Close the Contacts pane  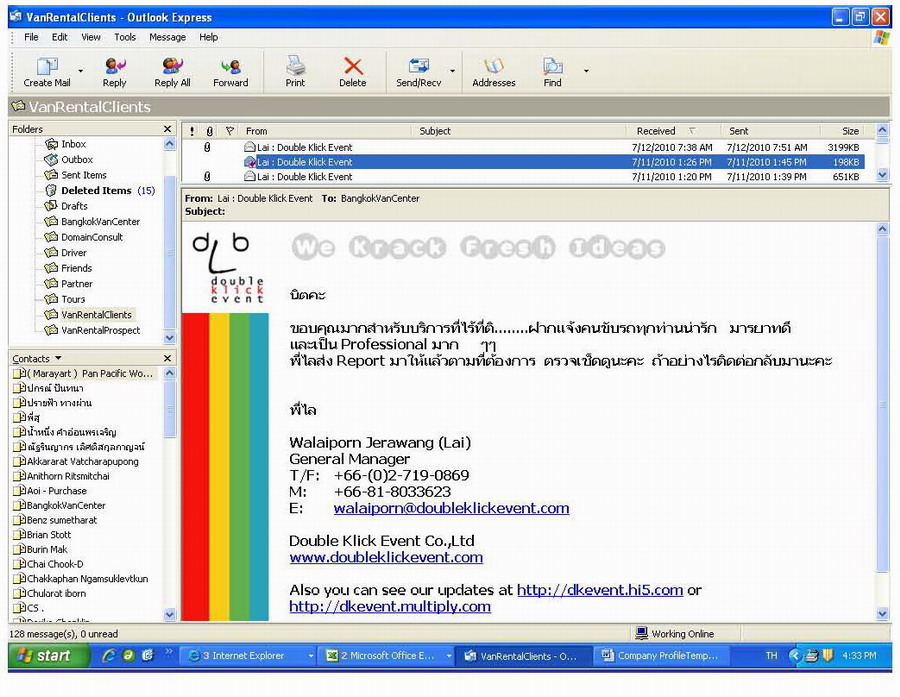click(x=168, y=358)
